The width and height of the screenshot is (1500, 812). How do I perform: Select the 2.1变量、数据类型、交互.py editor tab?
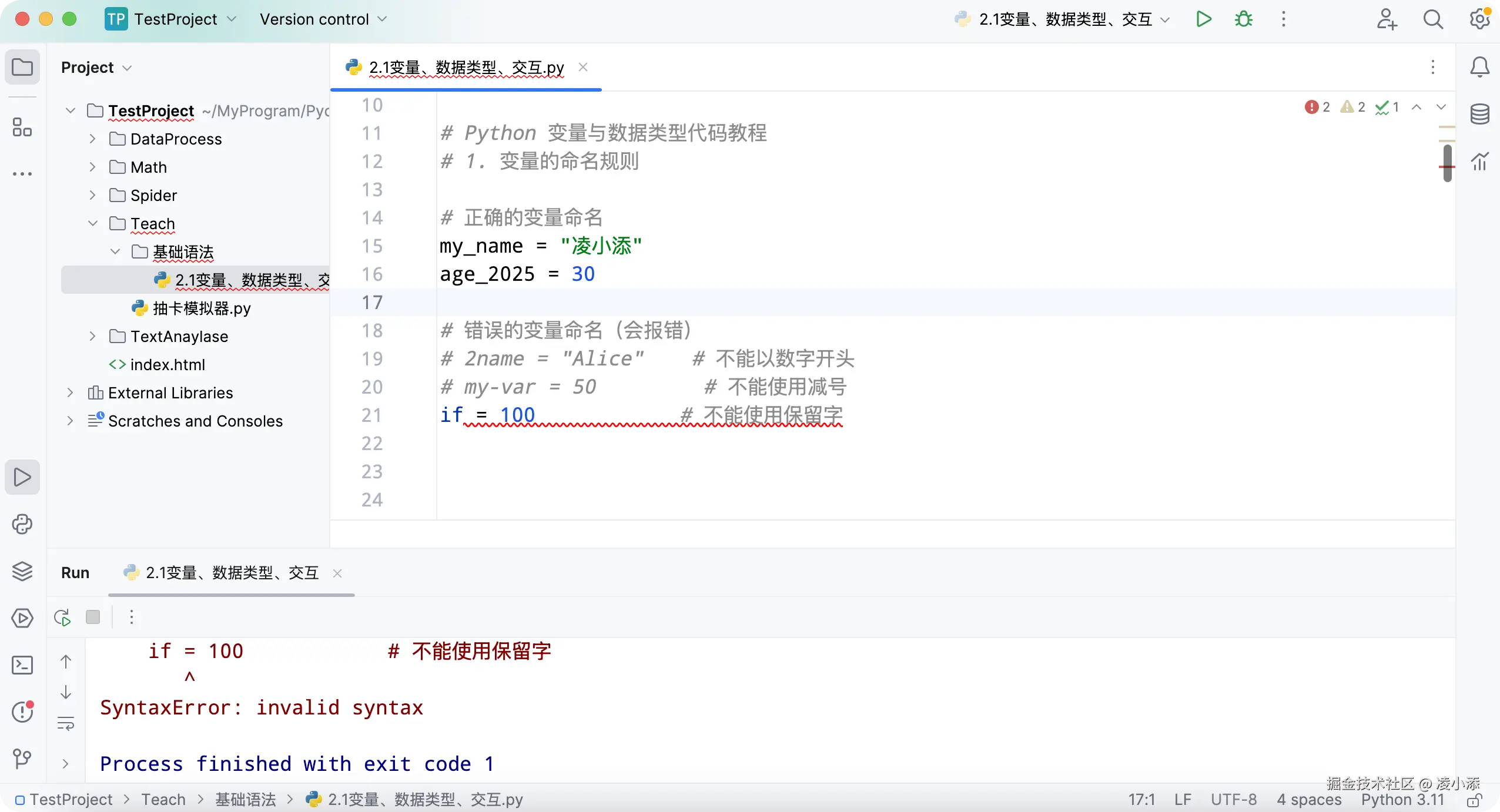(466, 68)
